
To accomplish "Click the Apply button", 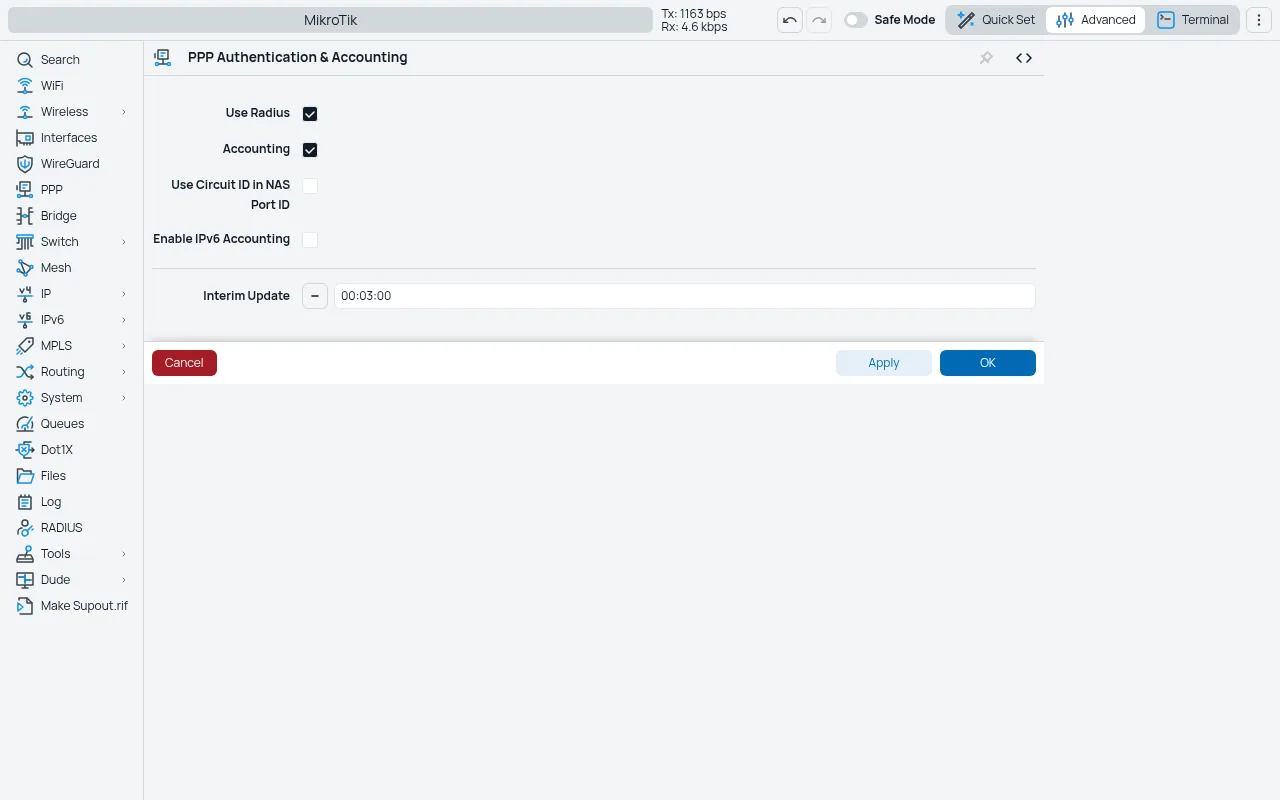I will point(884,363).
